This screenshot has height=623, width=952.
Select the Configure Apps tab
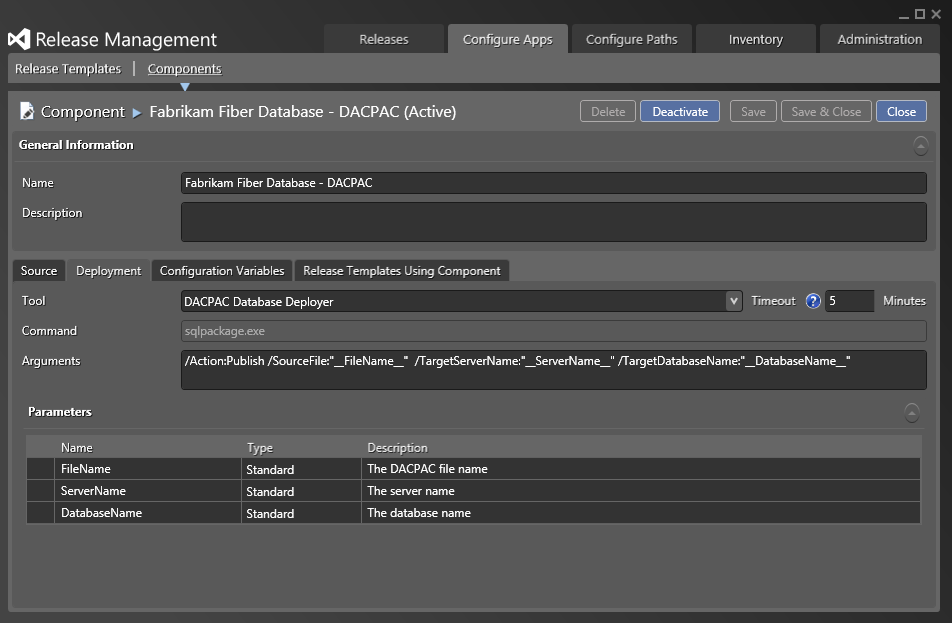(508, 39)
